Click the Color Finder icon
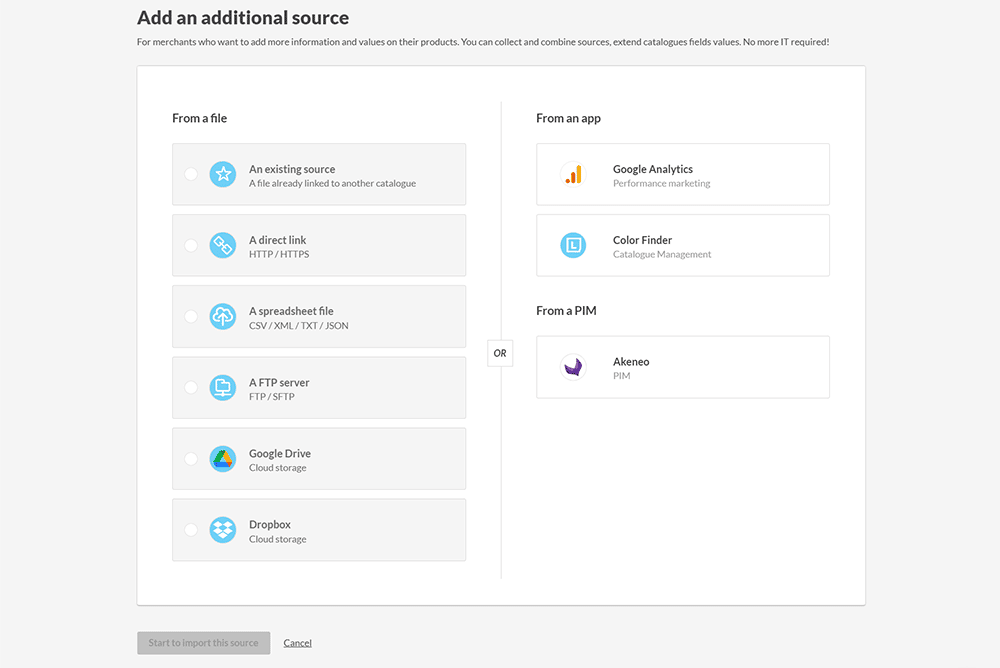Image resolution: width=1000 pixels, height=668 pixels. click(x=573, y=245)
